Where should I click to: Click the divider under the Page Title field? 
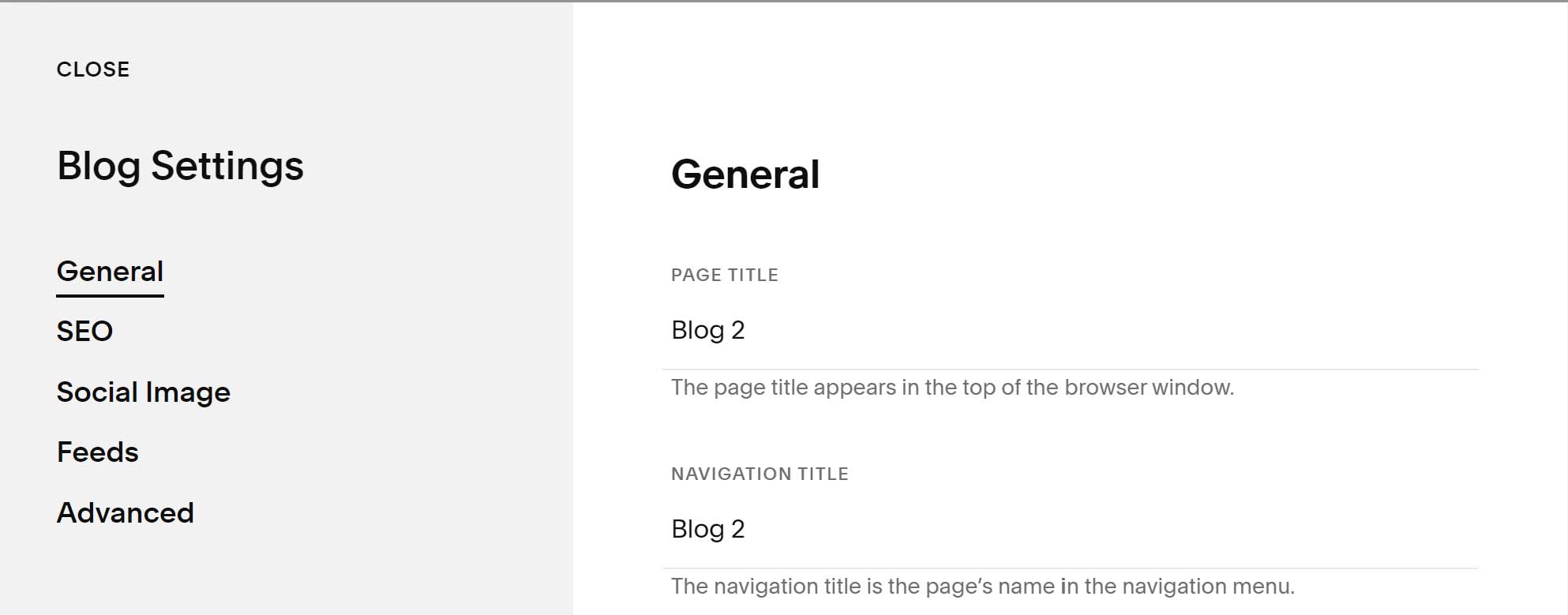point(1071,369)
